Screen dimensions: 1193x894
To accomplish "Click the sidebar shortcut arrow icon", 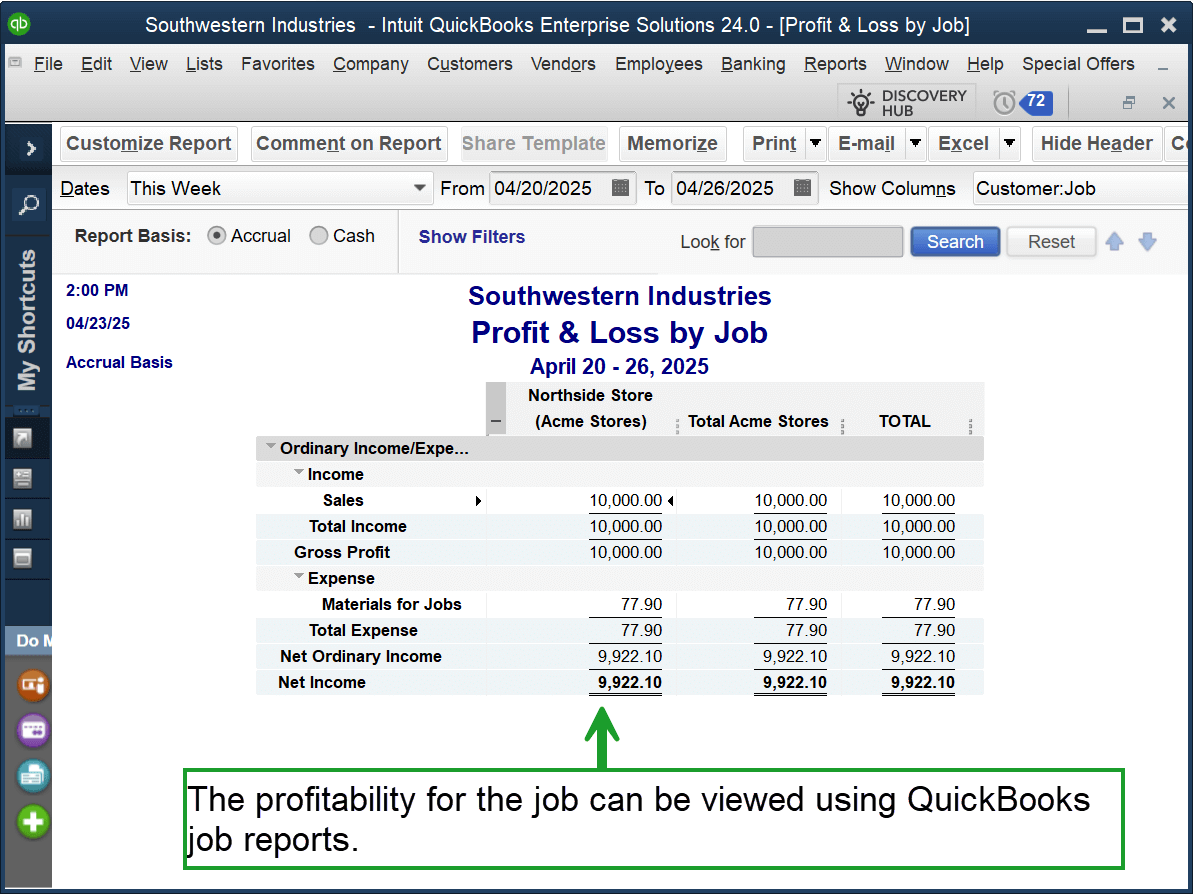I will tap(23, 438).
